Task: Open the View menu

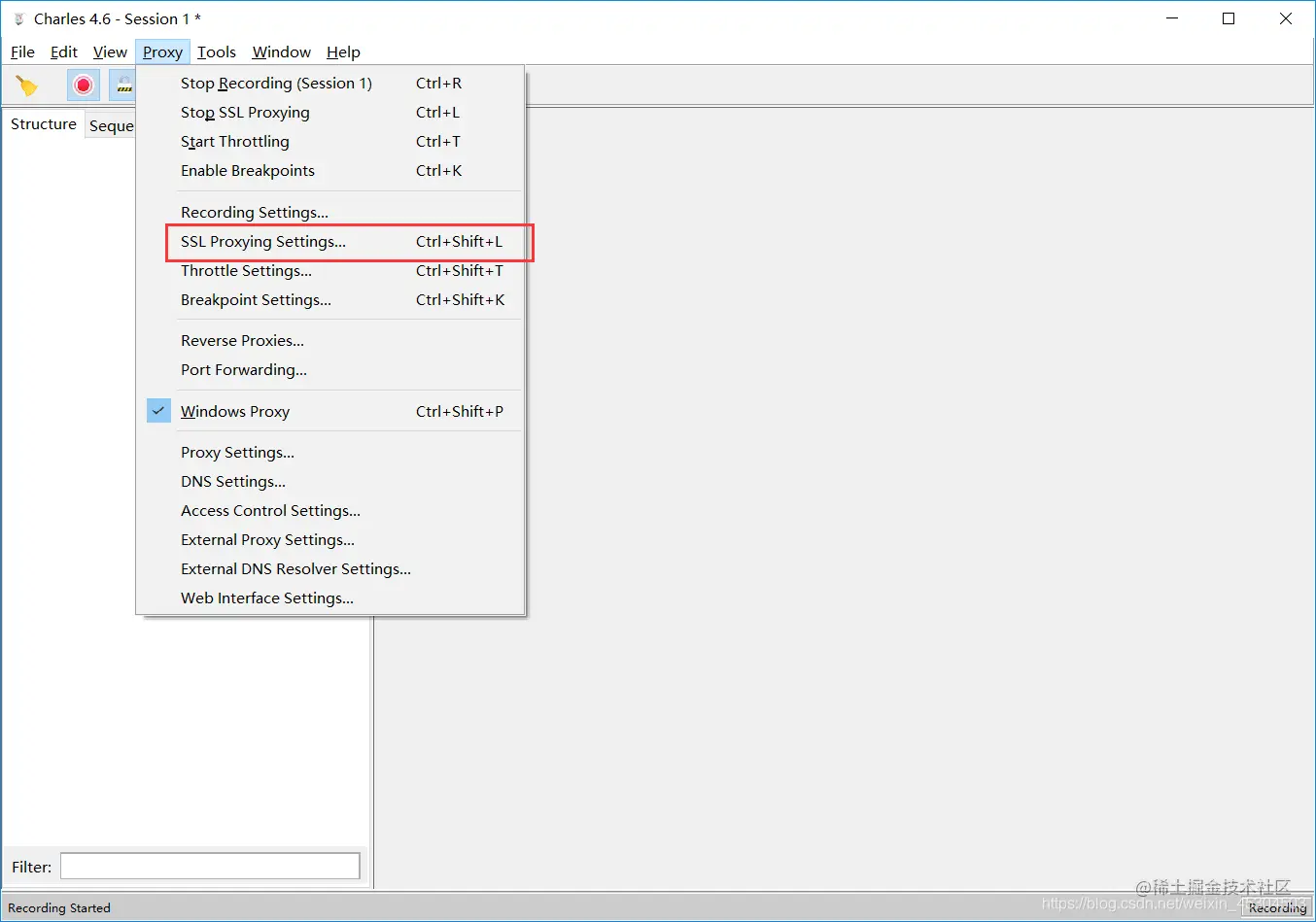Action: click(x=110, y=51)
